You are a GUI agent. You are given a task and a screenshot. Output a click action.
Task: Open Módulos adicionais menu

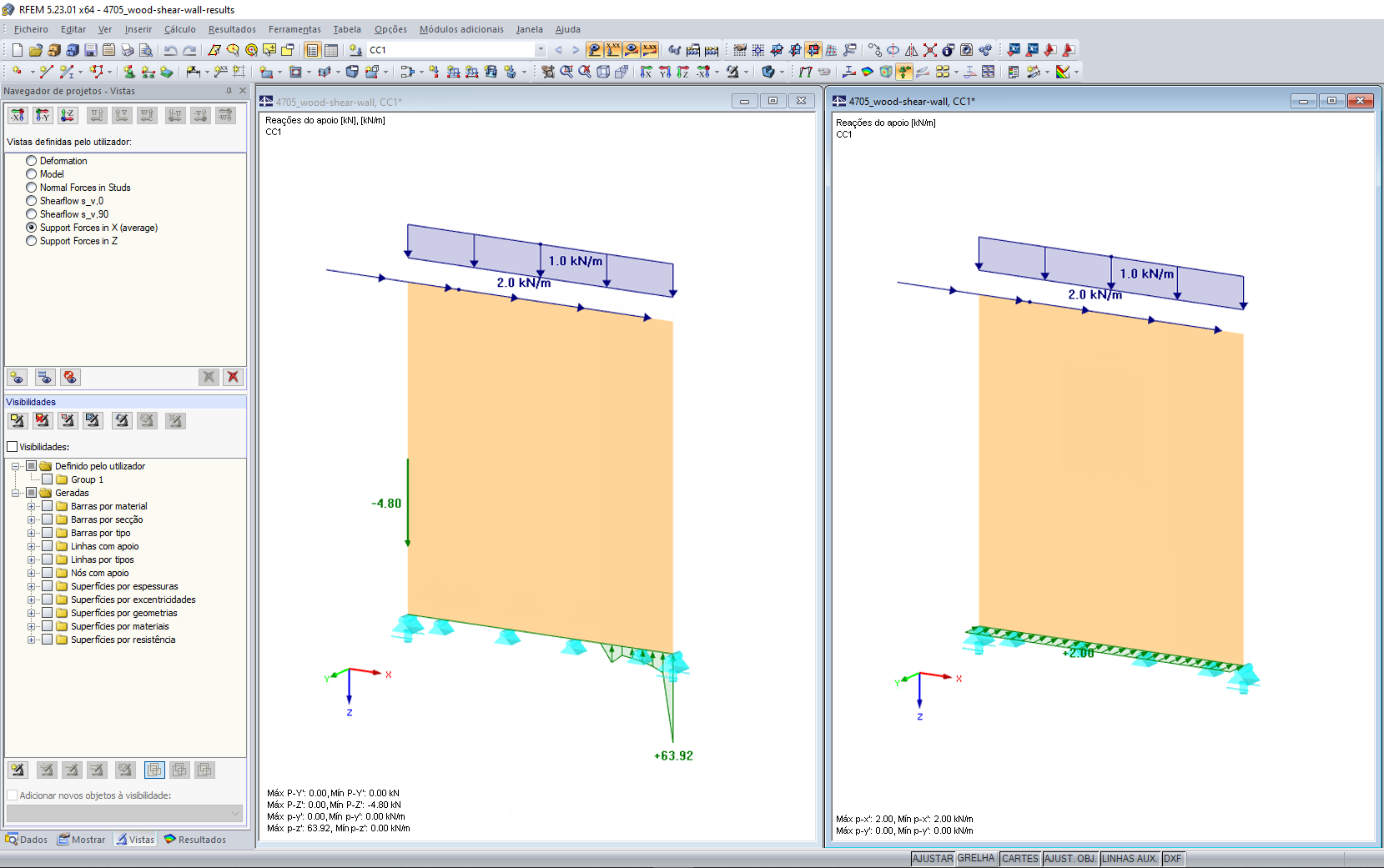coord(461,29)
